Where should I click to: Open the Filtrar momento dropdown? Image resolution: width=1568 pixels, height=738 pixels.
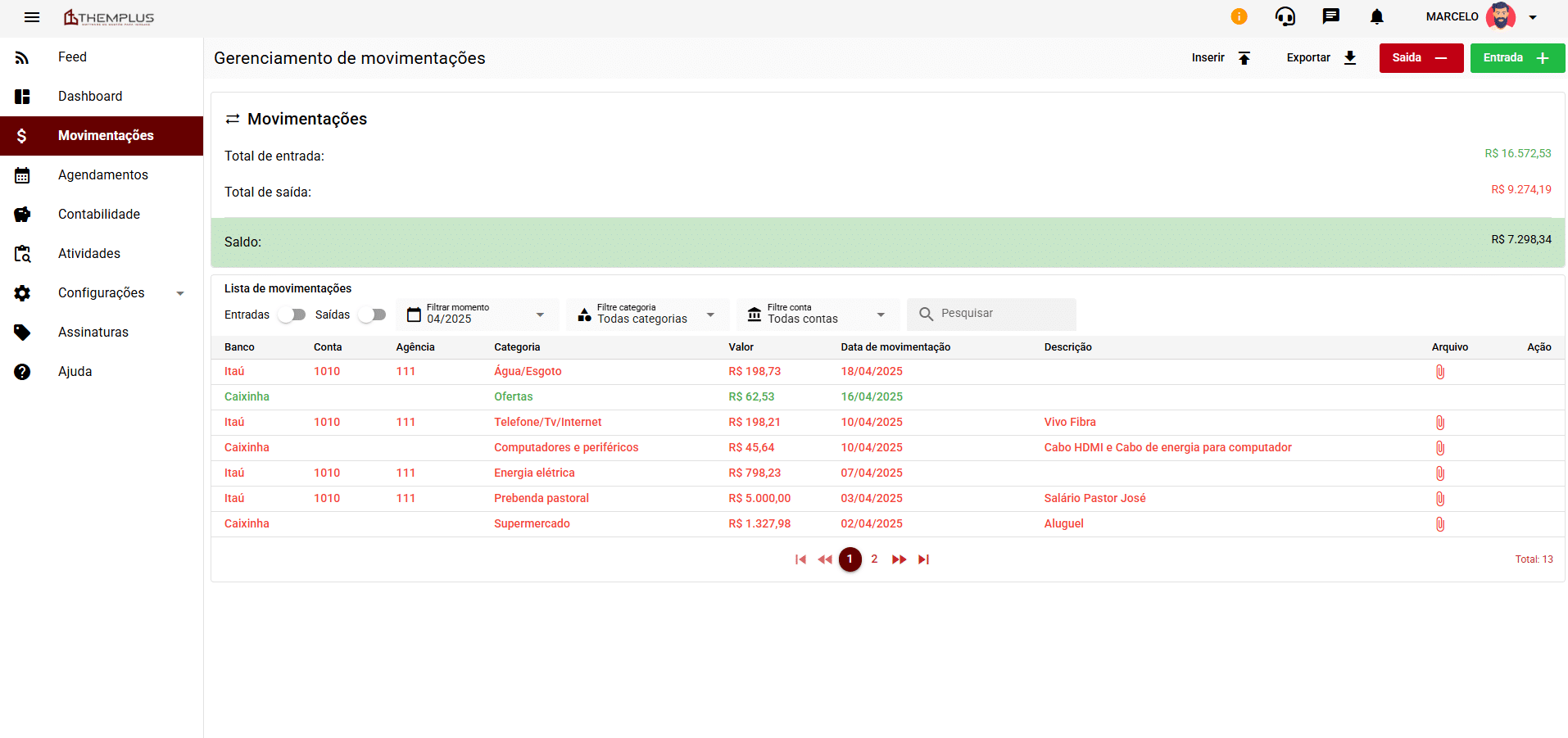(x=477, y=315)
